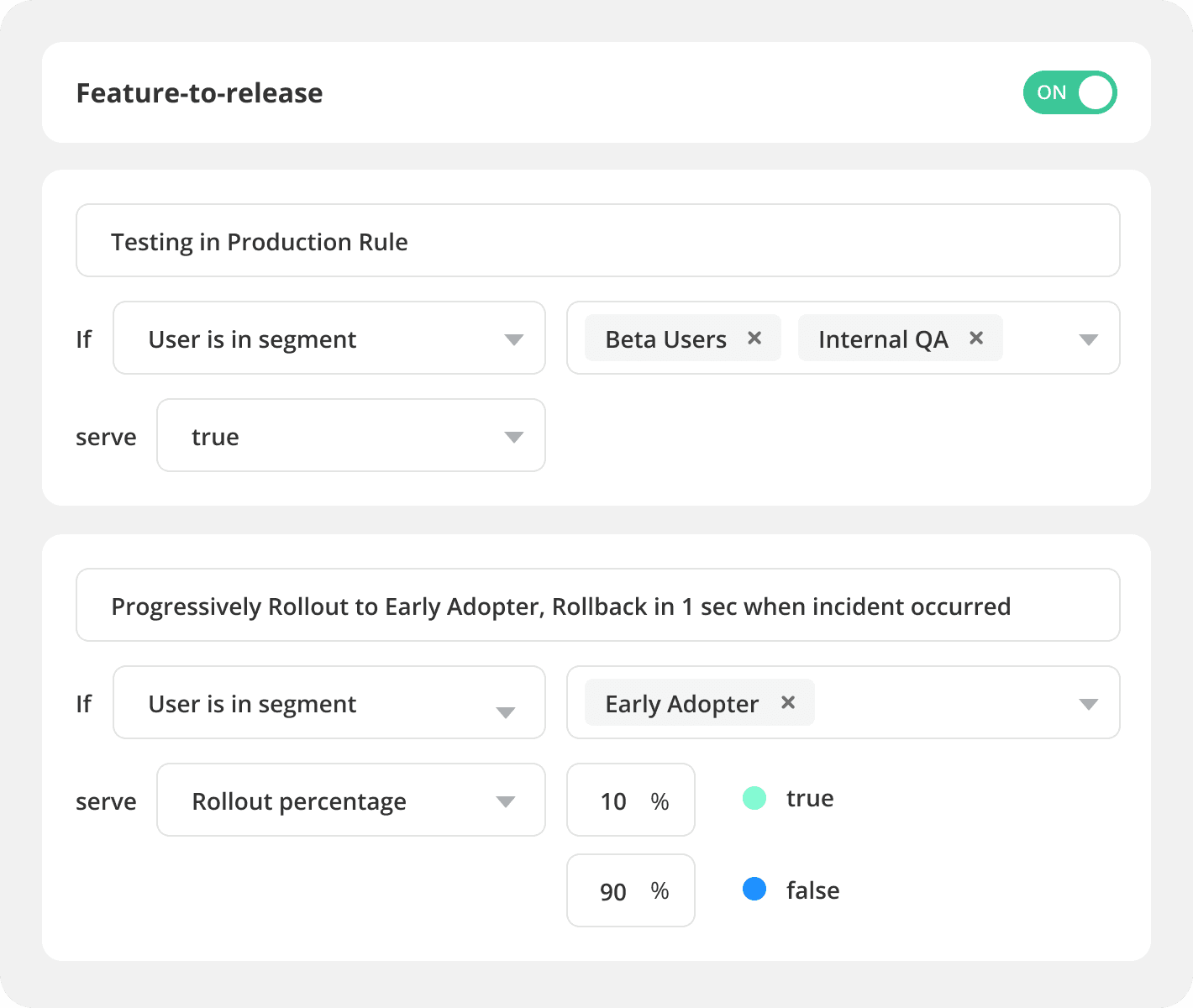Click the blue false color dot
Screen dimensions: 1193x1008
pyautogui.click(x=754, y=889)
